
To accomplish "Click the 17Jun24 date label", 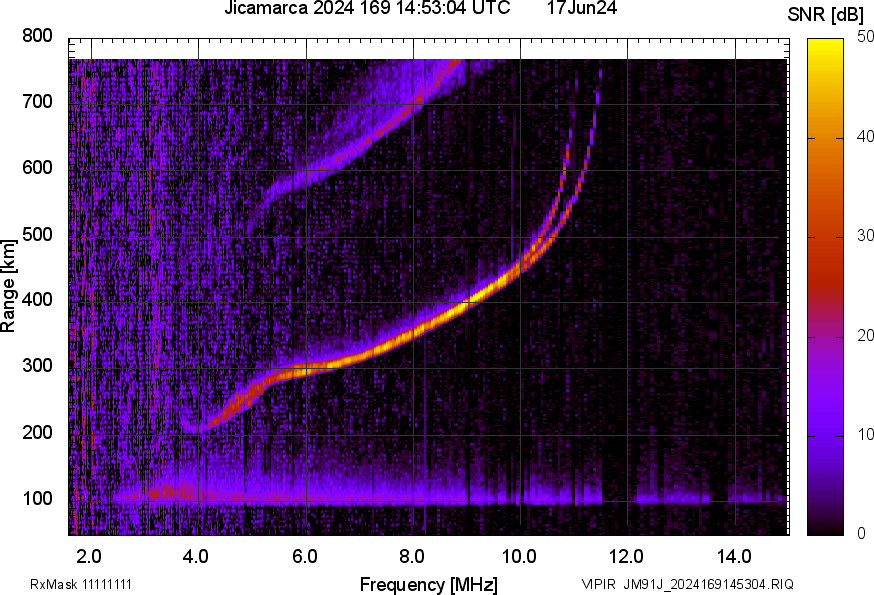I will (x=581, y=9).
